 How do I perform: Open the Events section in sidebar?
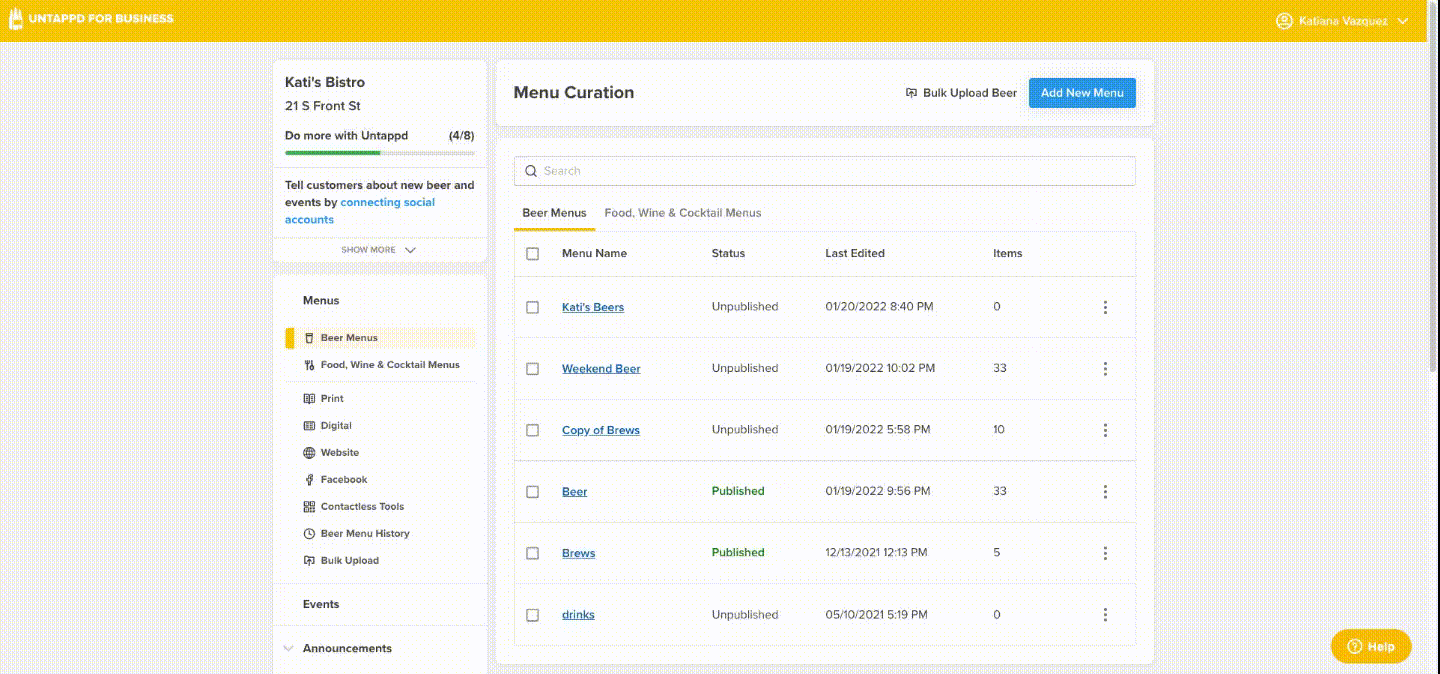coord(321,605)
